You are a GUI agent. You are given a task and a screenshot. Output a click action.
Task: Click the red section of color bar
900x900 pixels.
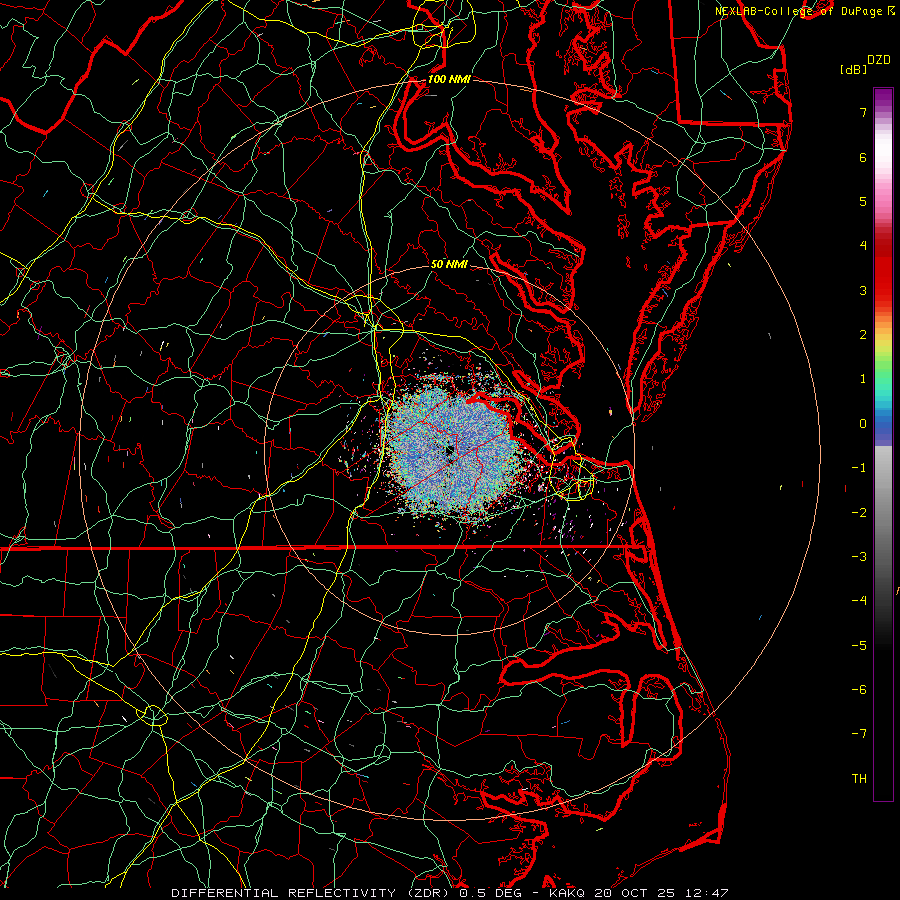pos(883,270)
